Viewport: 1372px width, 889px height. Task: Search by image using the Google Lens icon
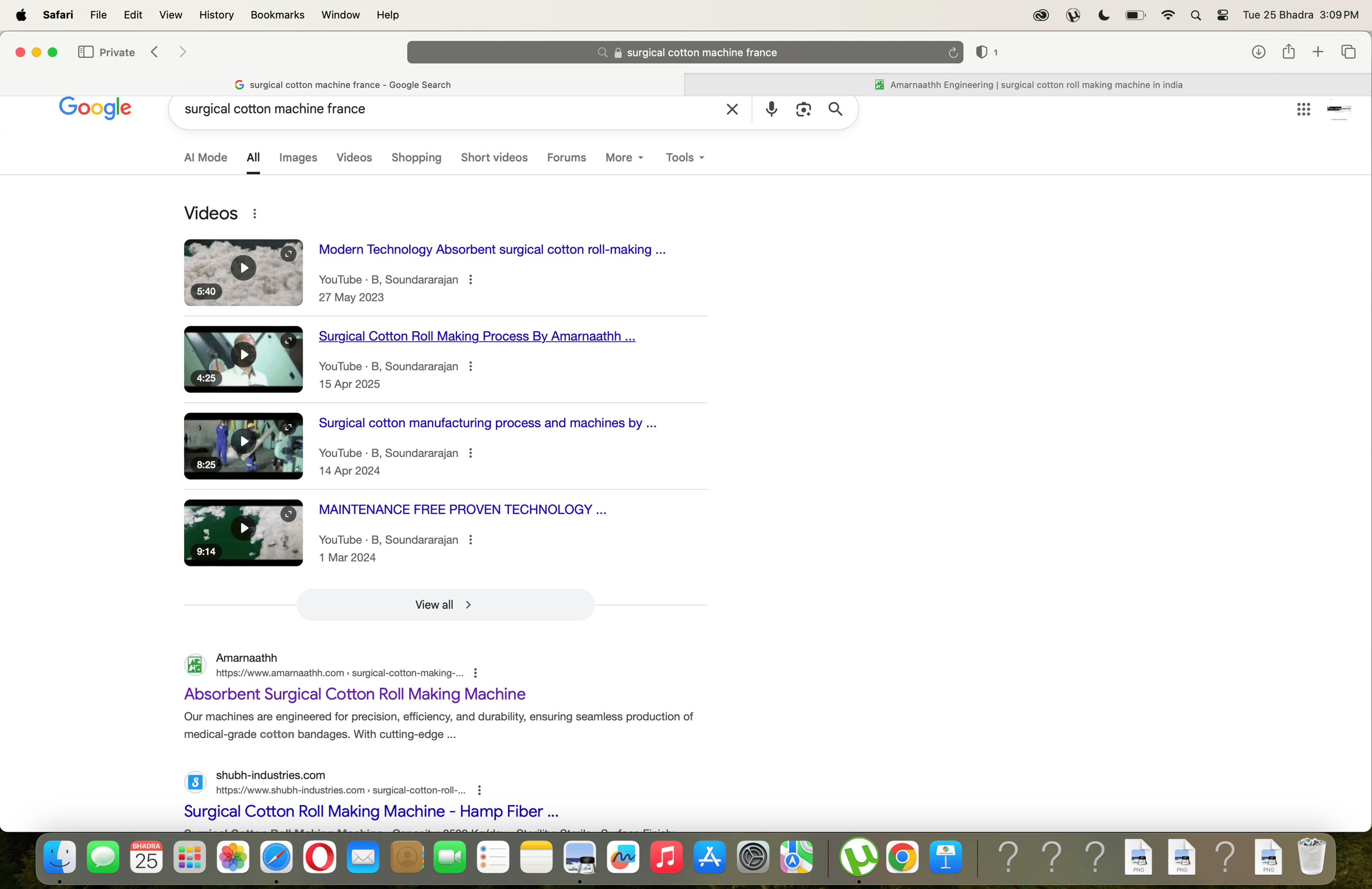pyautogui.click(x=804, y=109)
